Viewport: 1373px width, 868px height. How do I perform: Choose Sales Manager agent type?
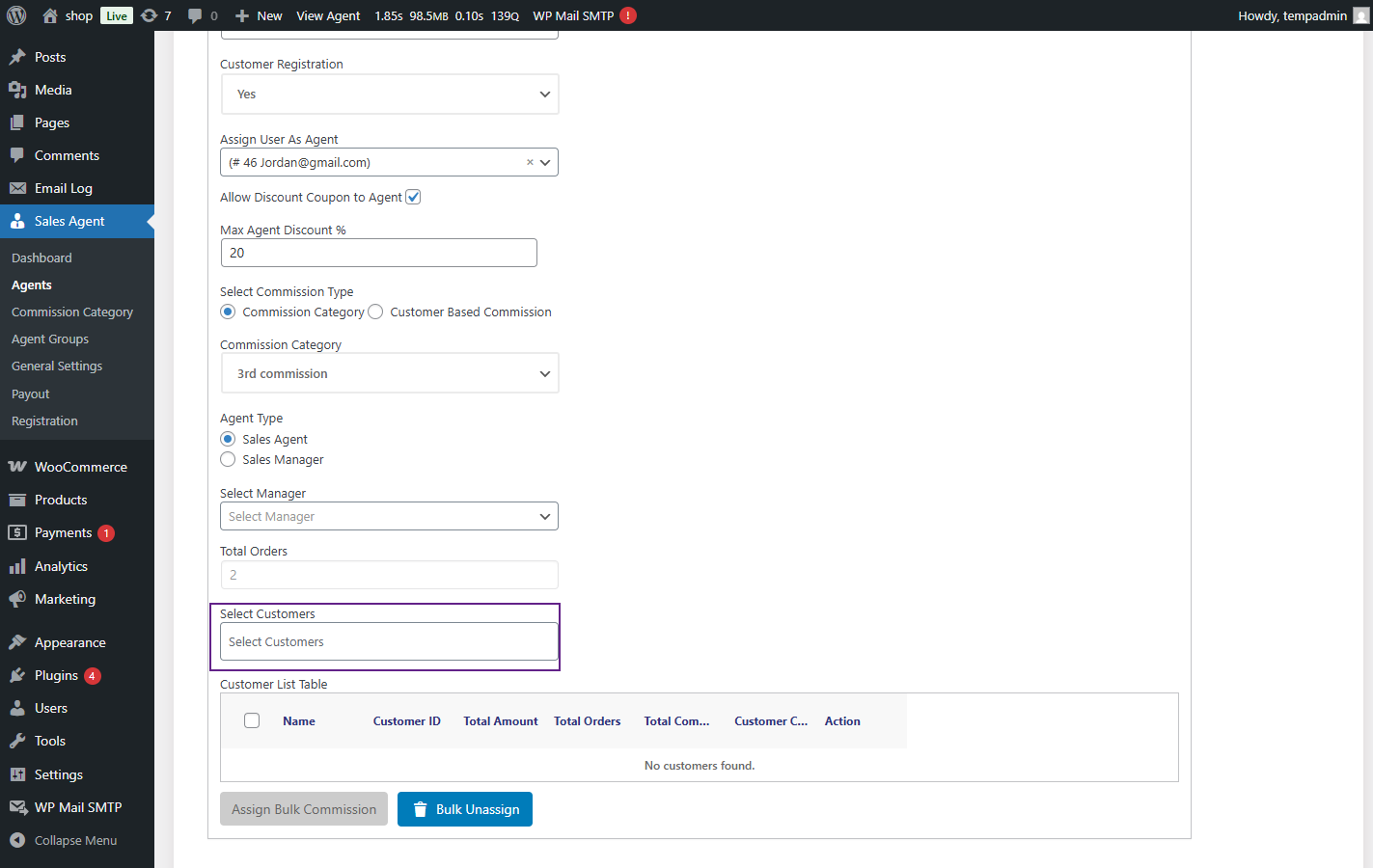click(228, 459)
